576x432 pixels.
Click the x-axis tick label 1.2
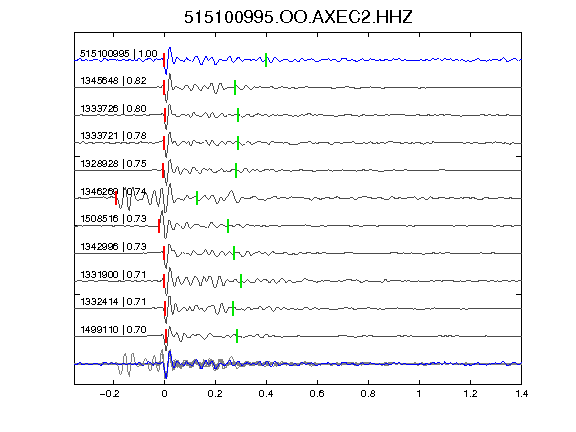(470, 394)
